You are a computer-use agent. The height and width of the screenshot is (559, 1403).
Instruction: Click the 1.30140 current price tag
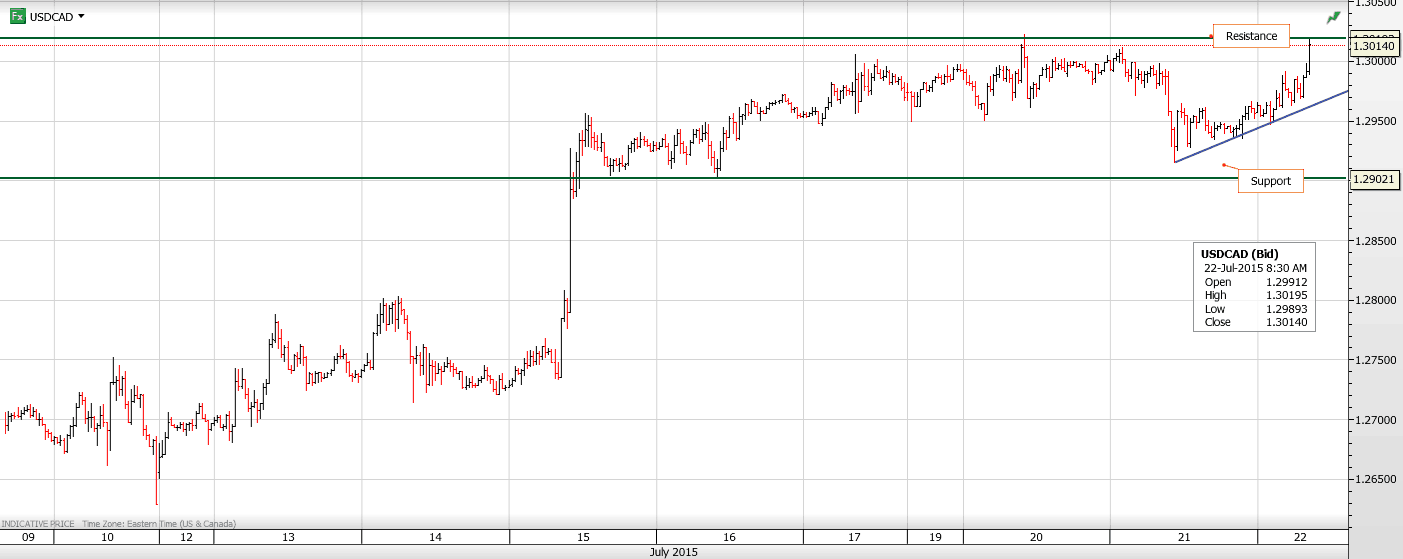click(x=1373, y=46)
